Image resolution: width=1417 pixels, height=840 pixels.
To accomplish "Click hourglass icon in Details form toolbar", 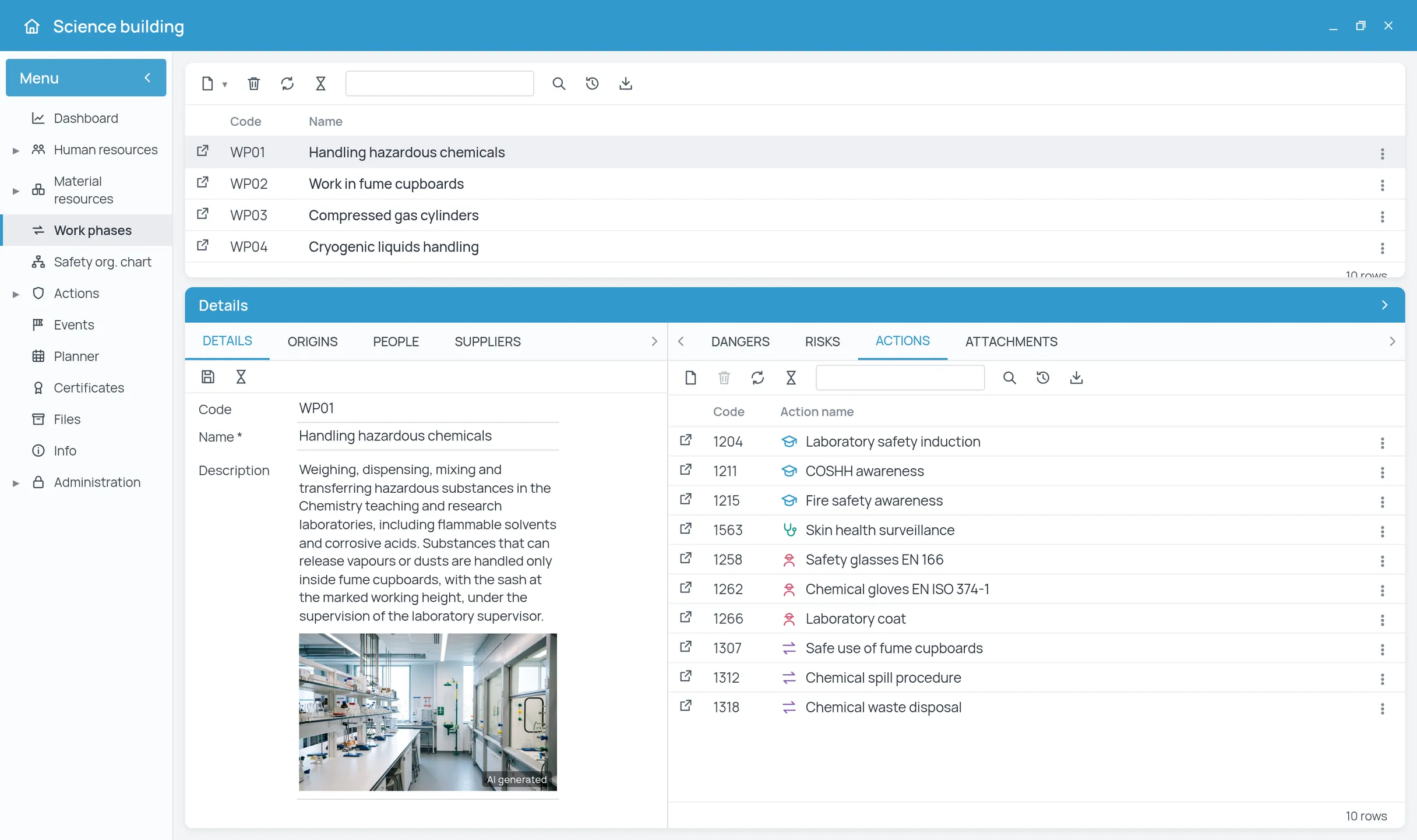I will click(241, 377).
